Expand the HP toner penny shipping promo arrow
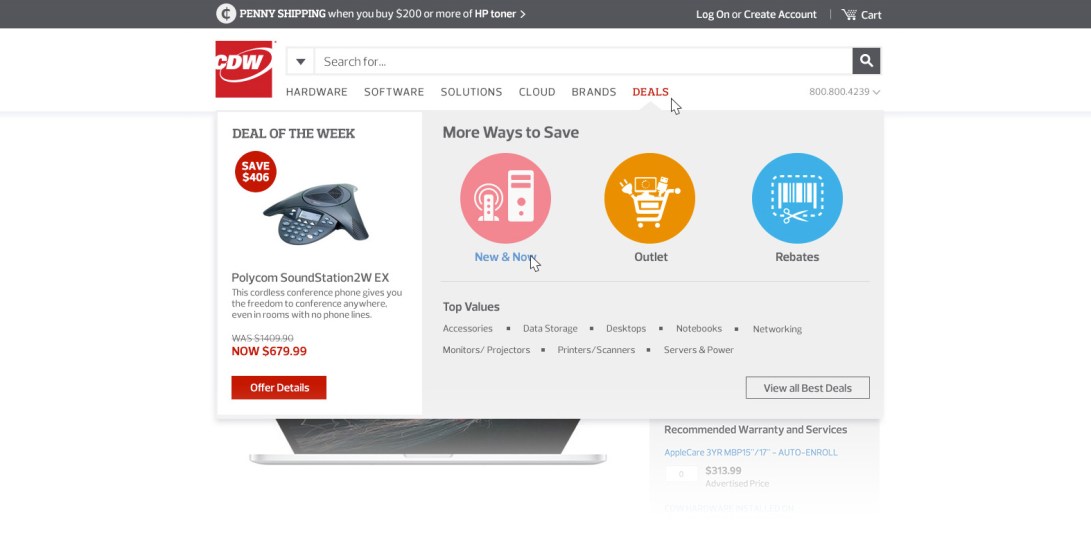This screenshot has width=1091, height=560. [523, 14]
